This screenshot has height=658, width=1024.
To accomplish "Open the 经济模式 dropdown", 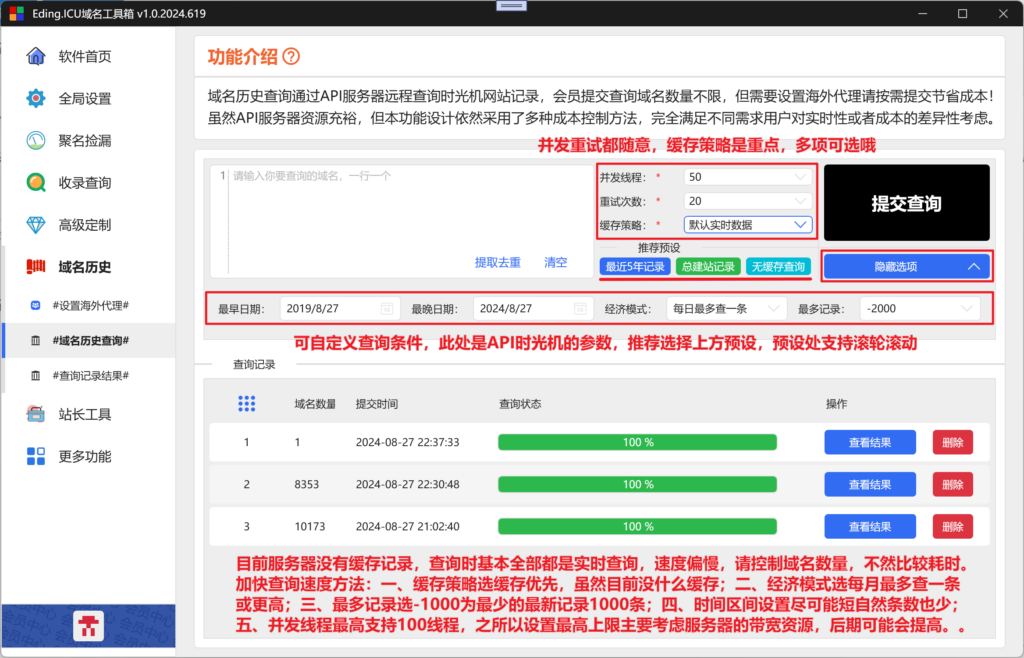I will point(726,309).
